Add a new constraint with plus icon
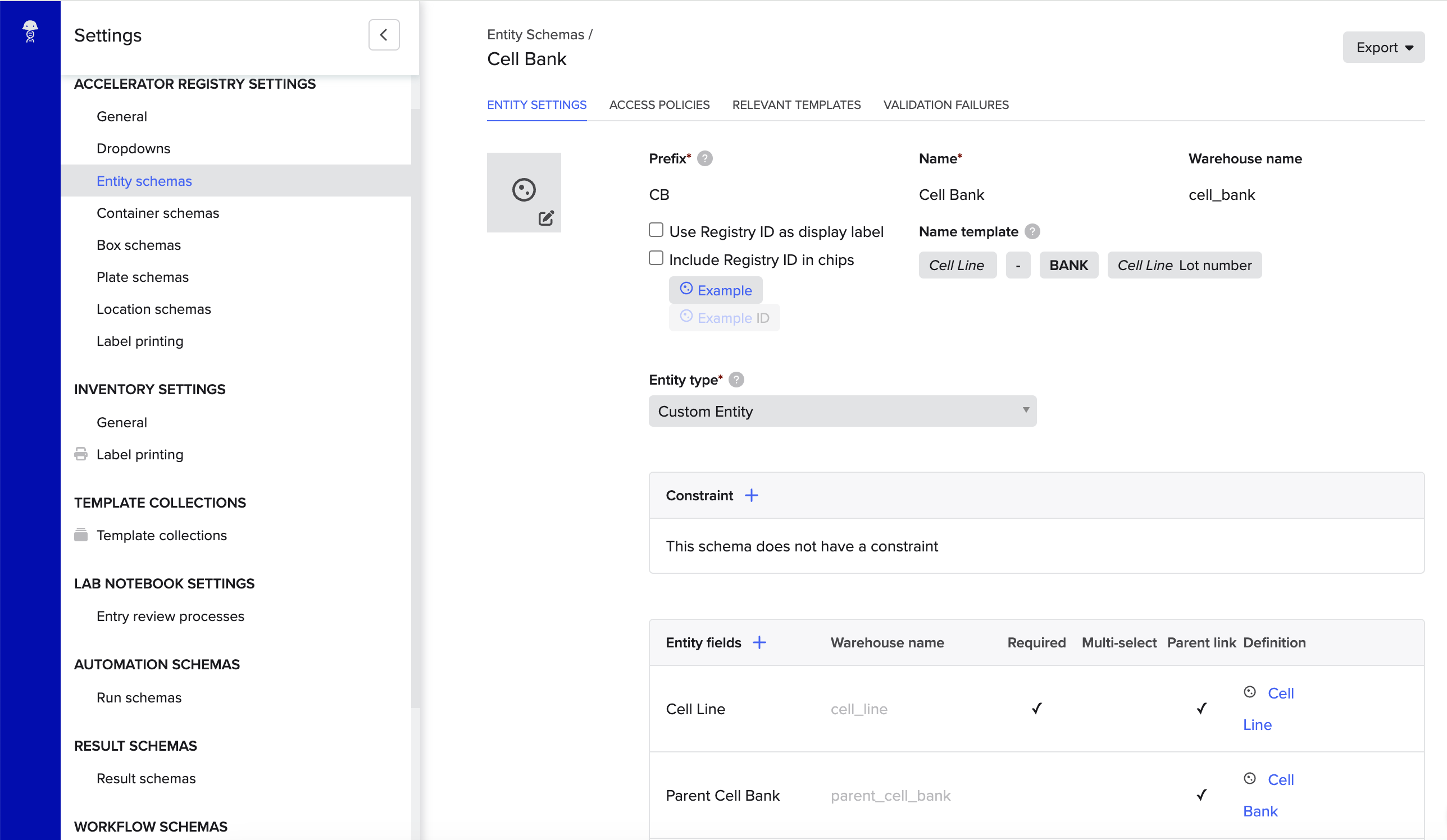Image resolution: width=1447 pixels, height=840 pixels. 751,495
